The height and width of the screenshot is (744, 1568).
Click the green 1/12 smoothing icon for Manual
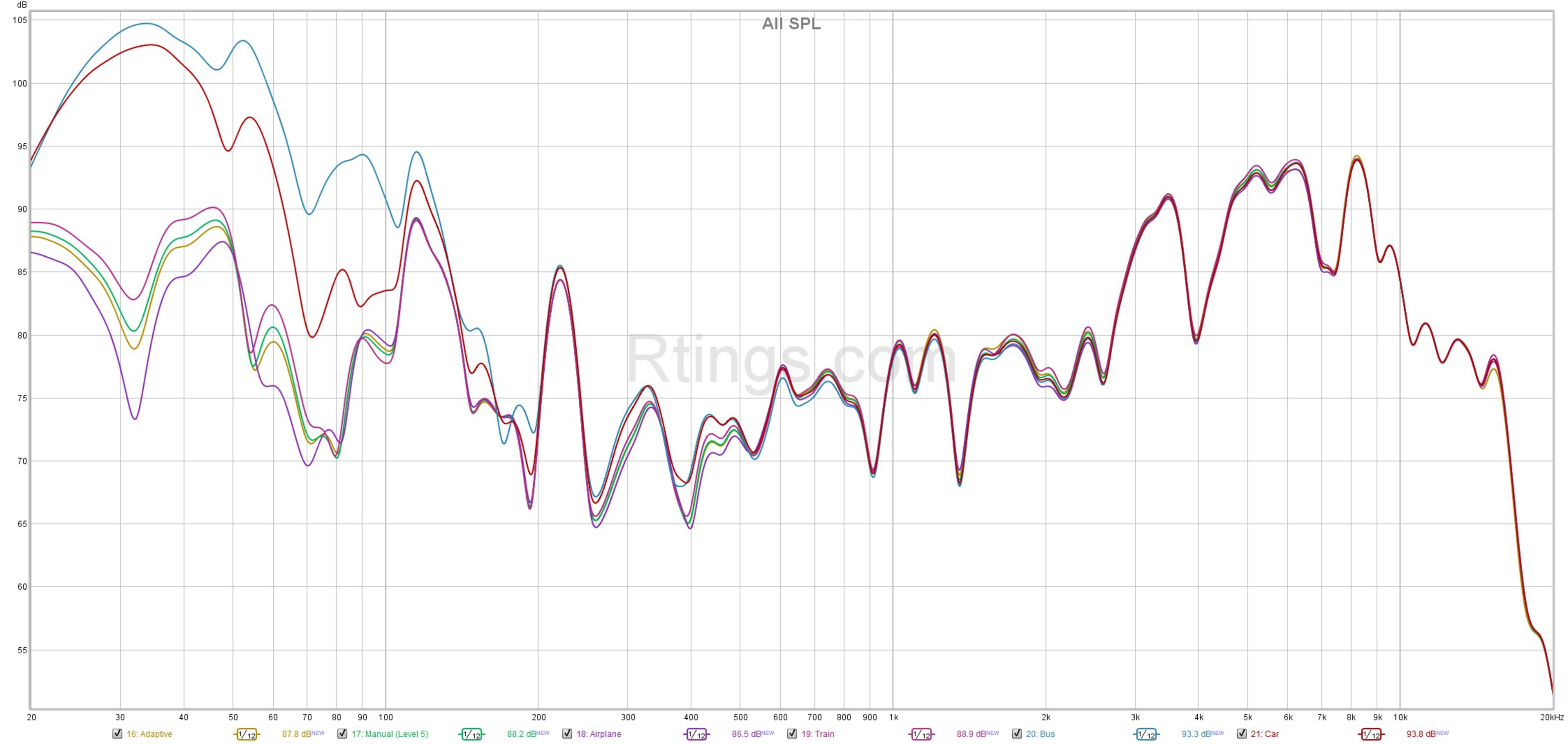coord(471,734)
